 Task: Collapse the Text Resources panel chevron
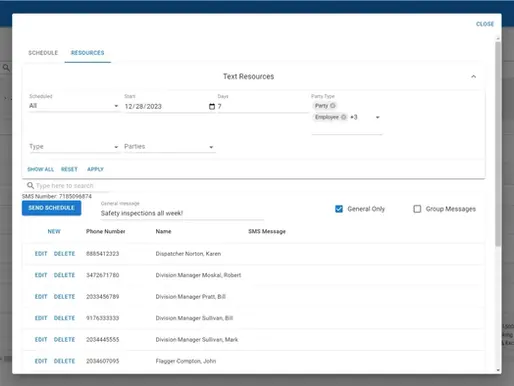coord(473,77)
